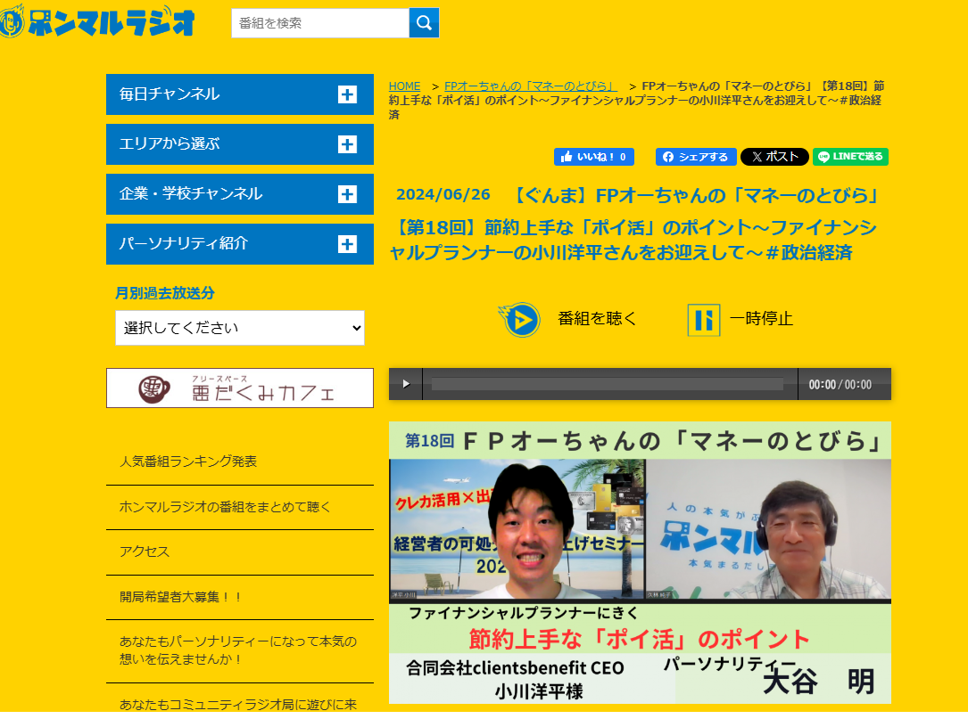Open 開局希望者大募集!! link
Viewport: 968px width, 712px height.
[180, 597]
